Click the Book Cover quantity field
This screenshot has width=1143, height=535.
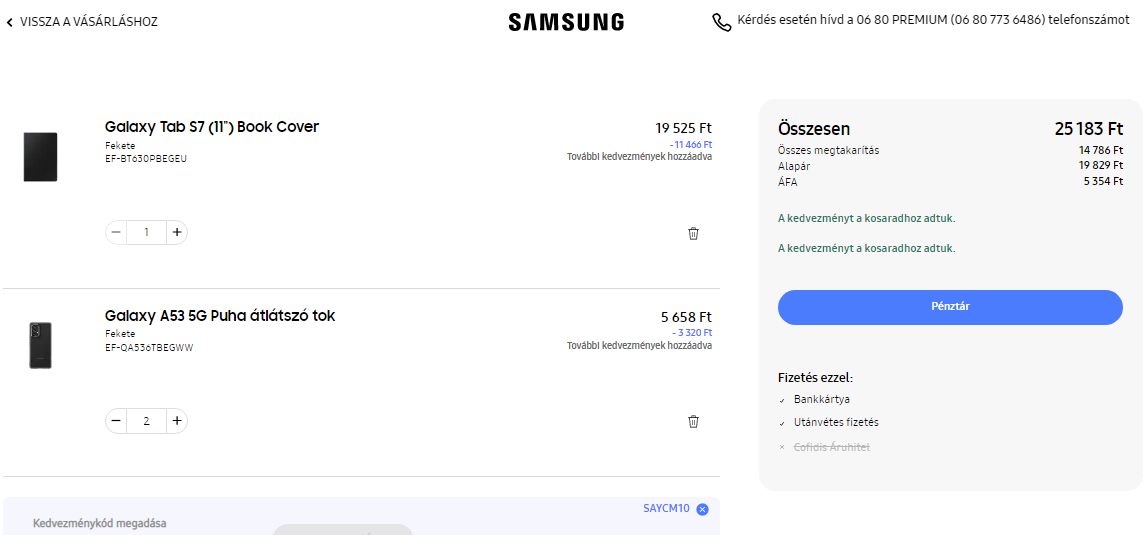pyautogui.click(x=146, y=233)
